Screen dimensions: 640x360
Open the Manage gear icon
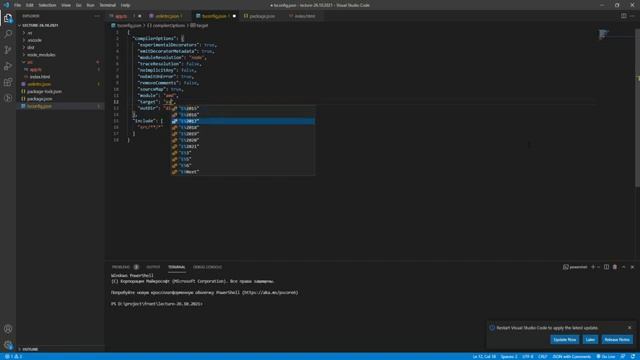(8, 345)
